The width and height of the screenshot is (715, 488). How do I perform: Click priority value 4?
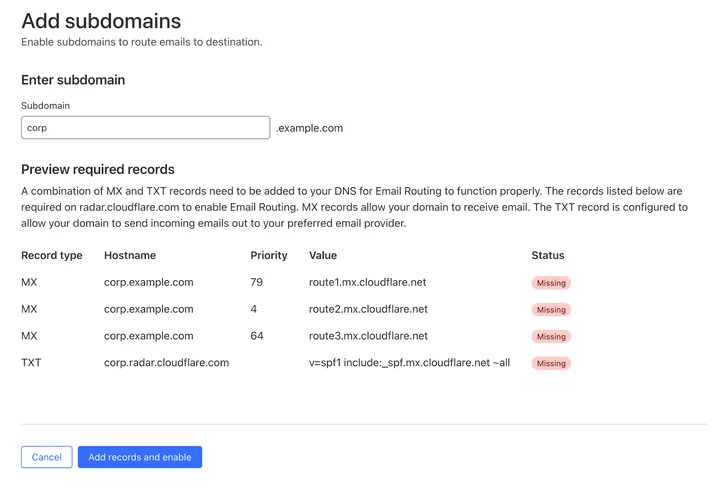pyautogui.click(x=254, y=309)
